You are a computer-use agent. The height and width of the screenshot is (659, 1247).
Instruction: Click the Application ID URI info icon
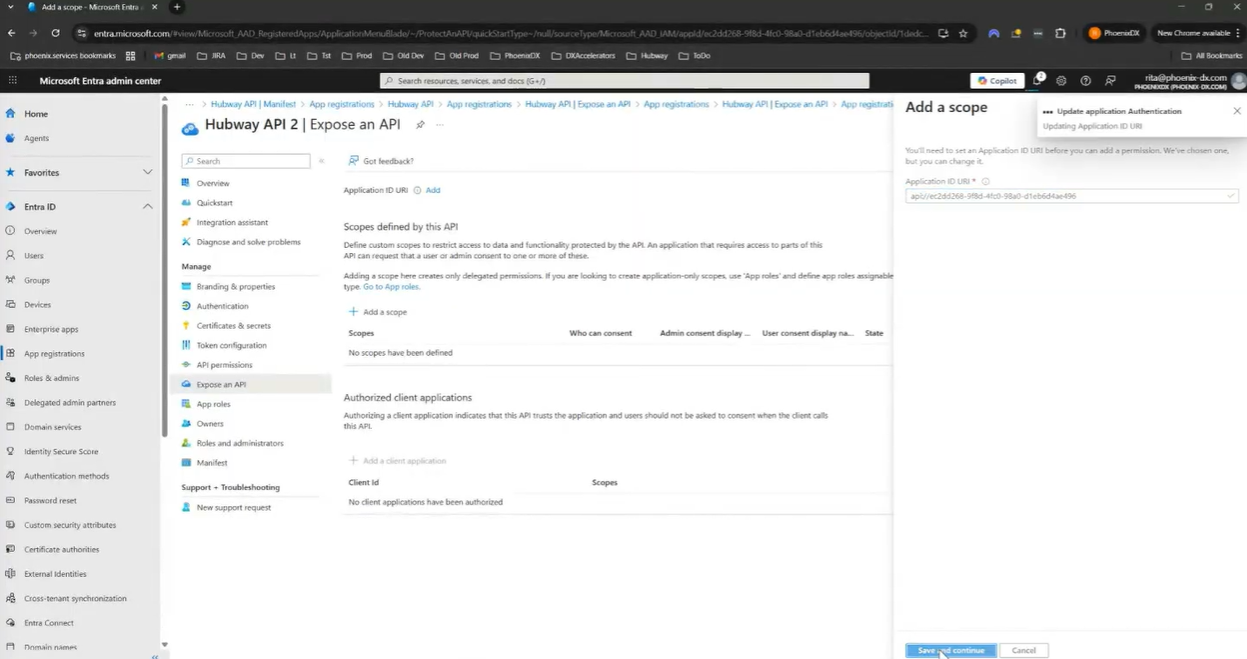(x=417, y=190)
